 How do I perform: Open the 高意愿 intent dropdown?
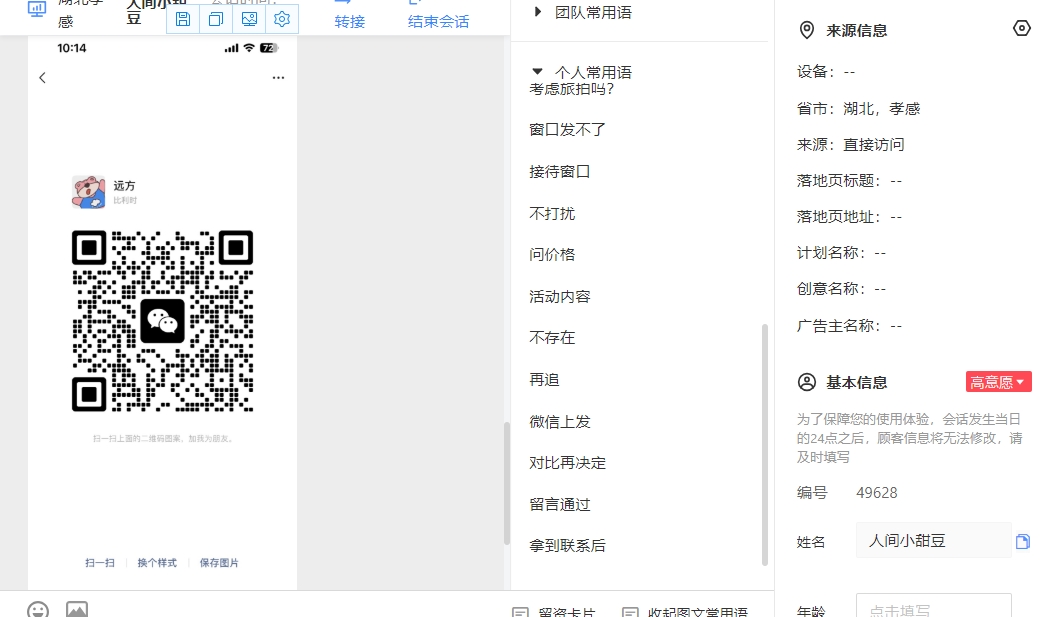[x=998, y=381]
